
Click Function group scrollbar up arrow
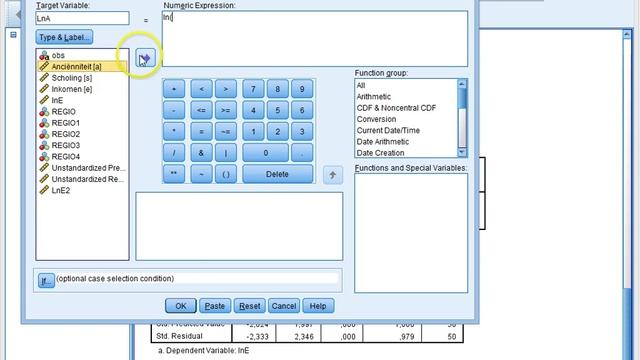pos(462,84)
